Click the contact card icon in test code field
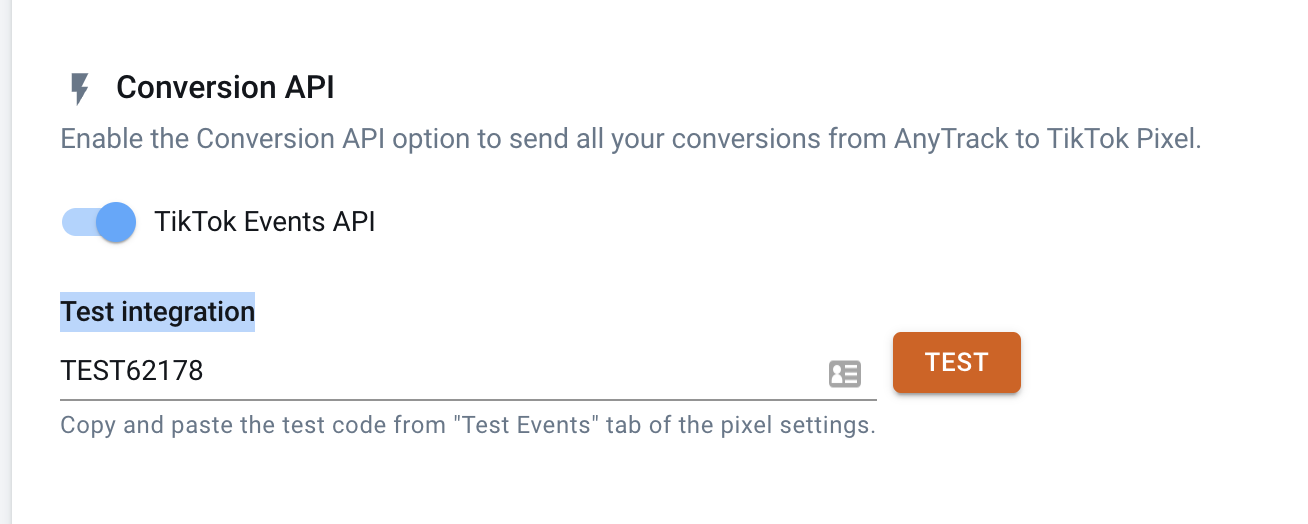 click(845, 374)
